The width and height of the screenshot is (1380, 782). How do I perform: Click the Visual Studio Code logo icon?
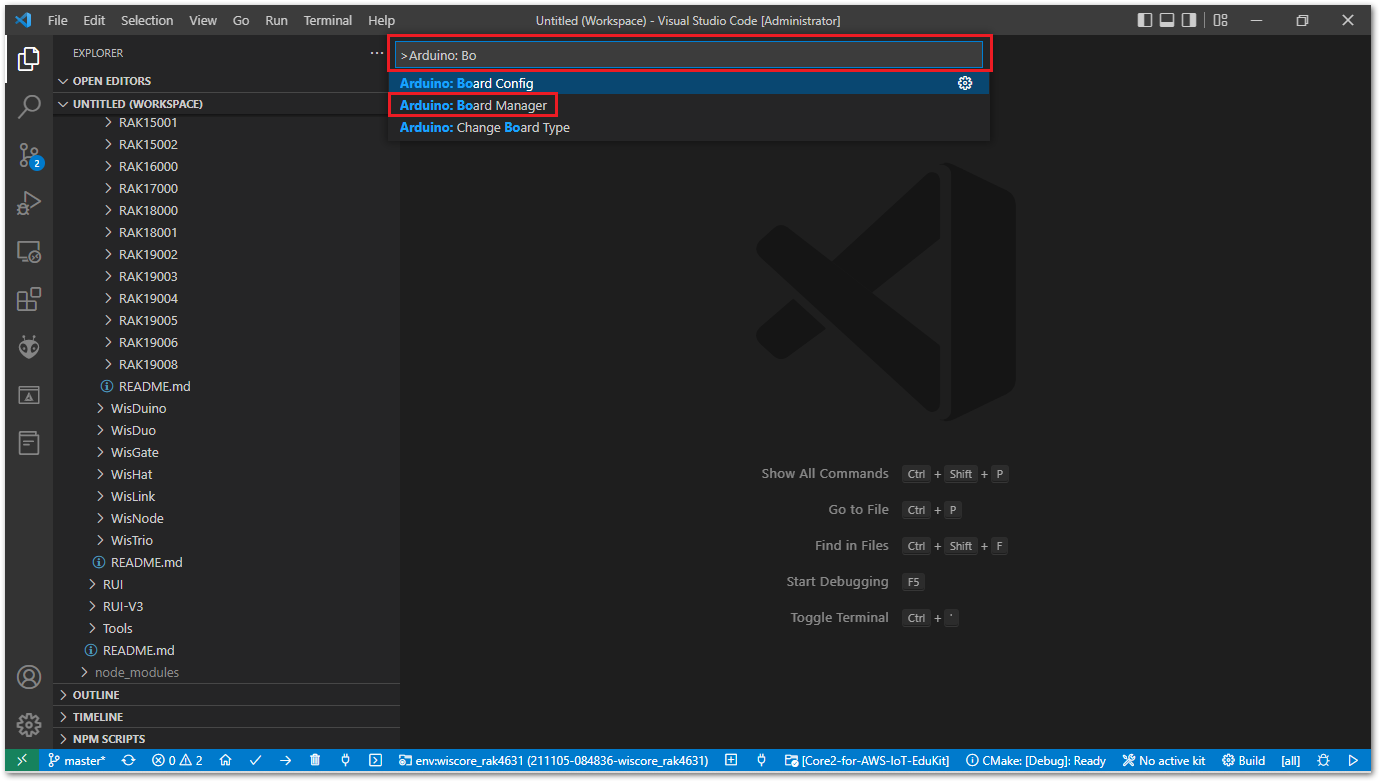click(x=24, y=20)
